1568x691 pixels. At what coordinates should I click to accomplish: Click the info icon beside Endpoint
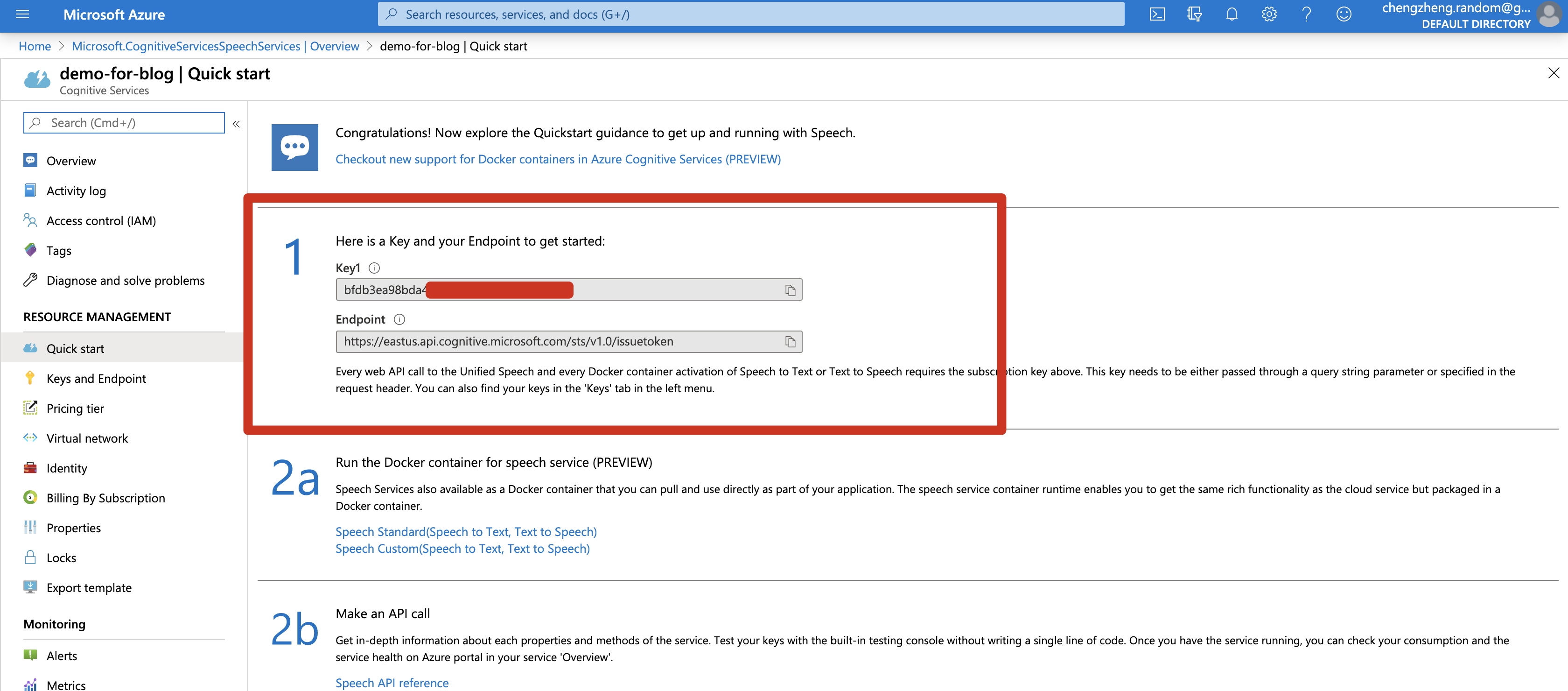[x=399, y=320]
